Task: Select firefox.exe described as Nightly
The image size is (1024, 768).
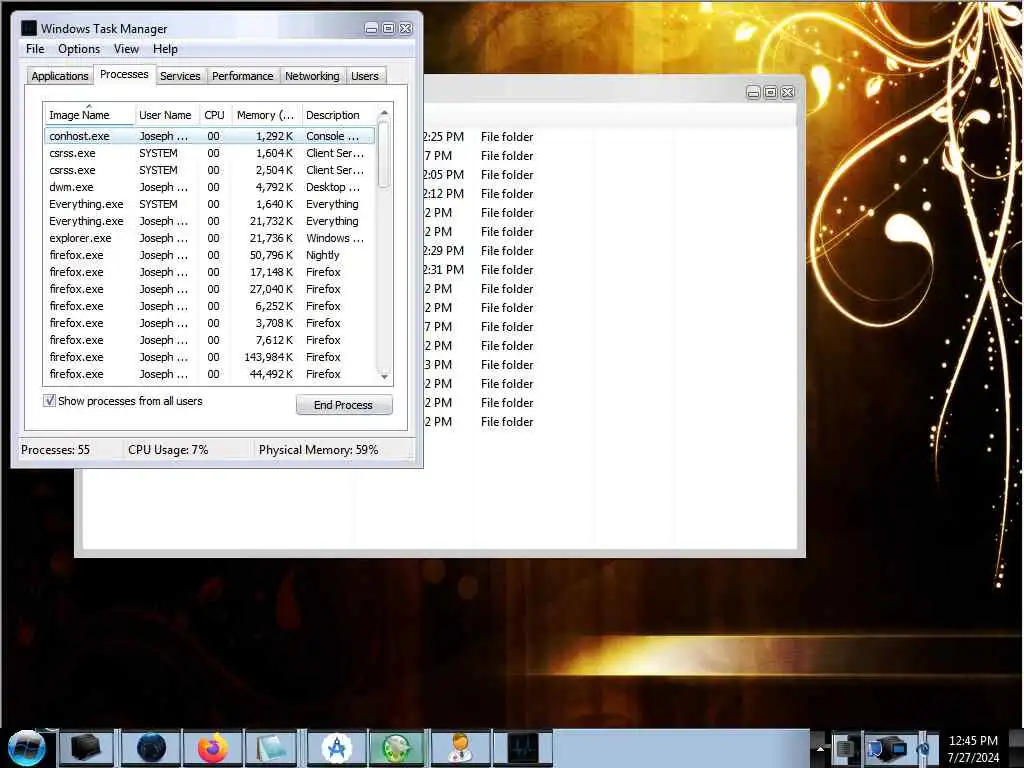Action: tap(210, 255)
